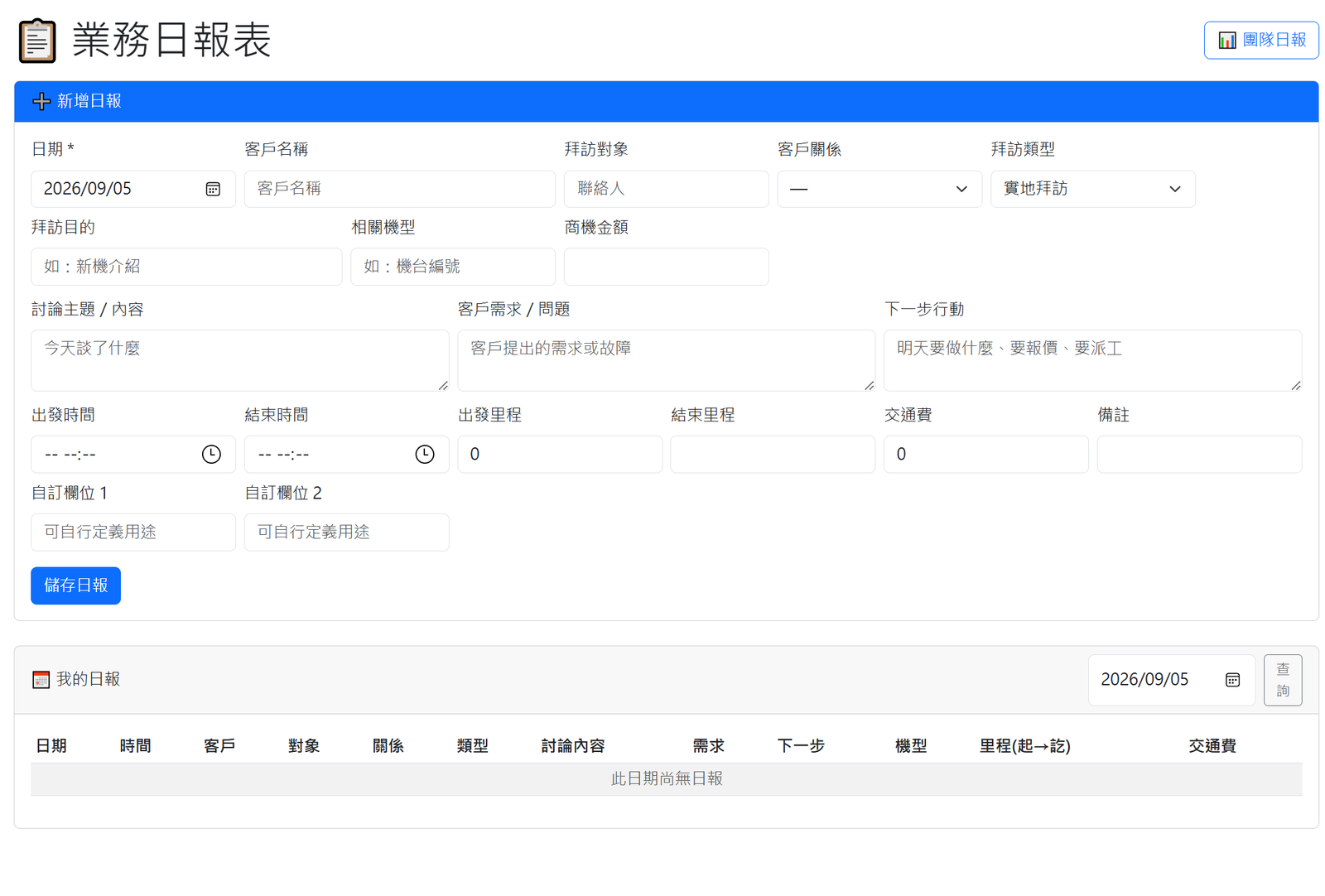The width and height of the screenshot is (1325, 896).
Task: Focus the 客戶名稱 input field
Action: [x=400, y=190]
